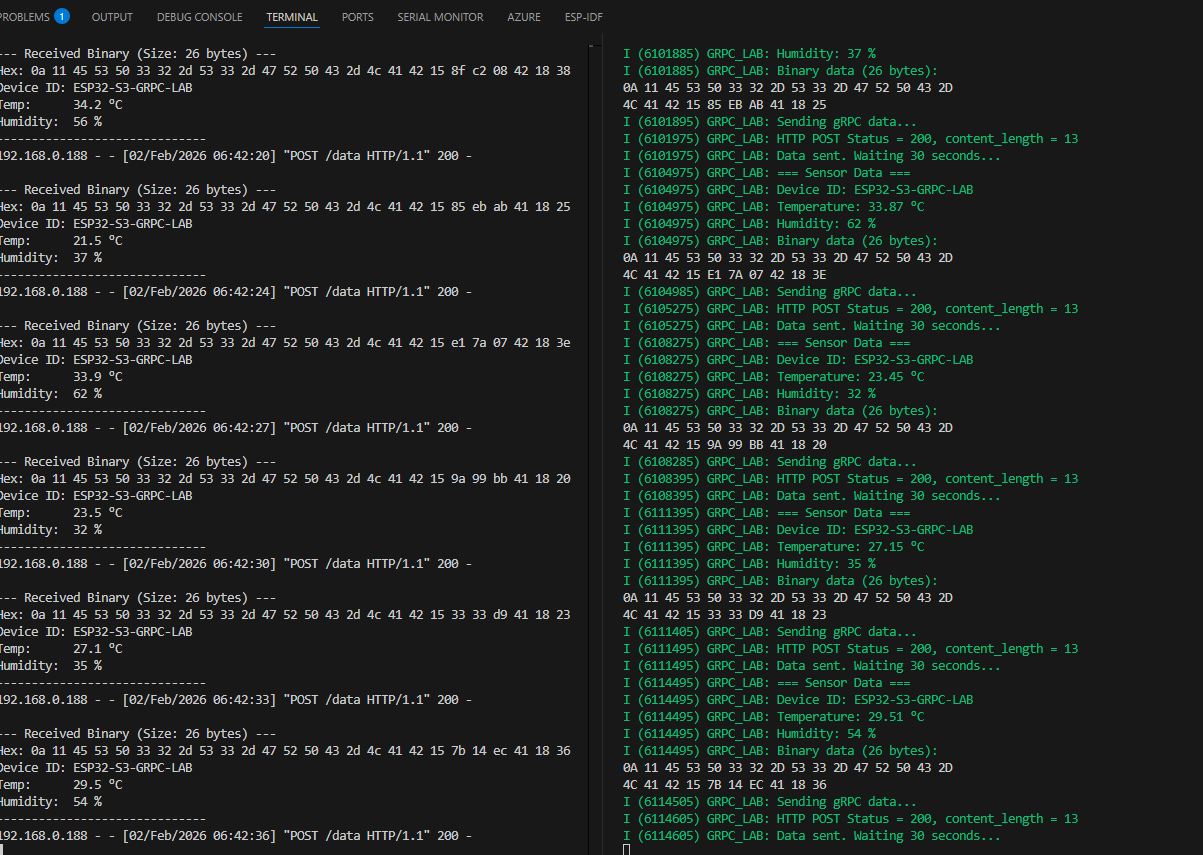Click "Data sent. Waiting" log at 6108395

(811, 496)
